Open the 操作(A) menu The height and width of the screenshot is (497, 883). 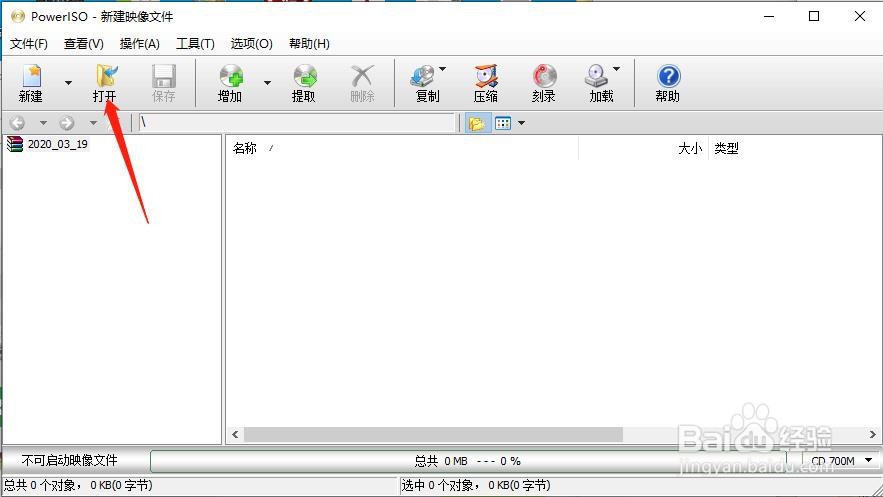pos(140,43)
